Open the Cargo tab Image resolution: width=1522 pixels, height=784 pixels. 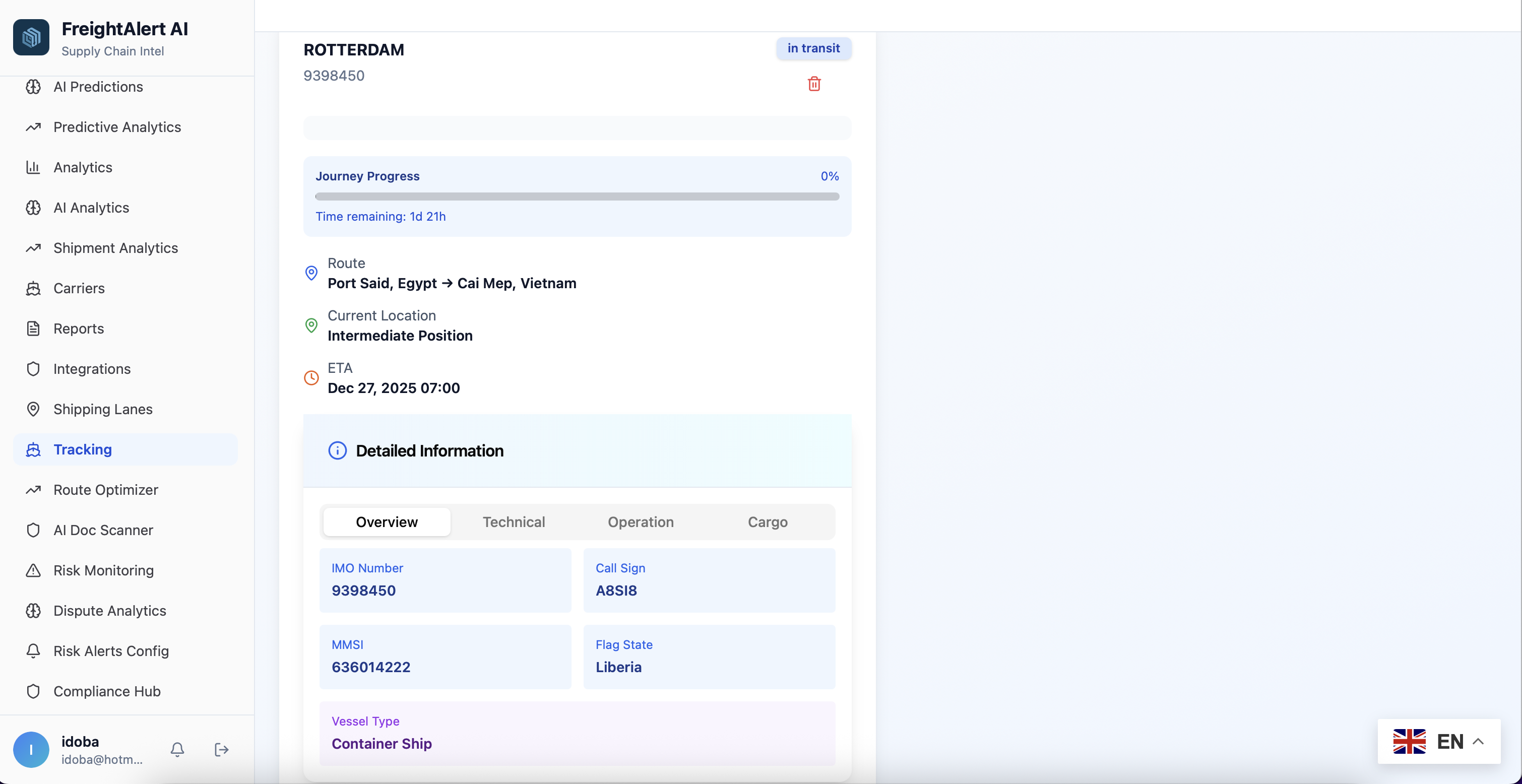(x=767, y=521)
